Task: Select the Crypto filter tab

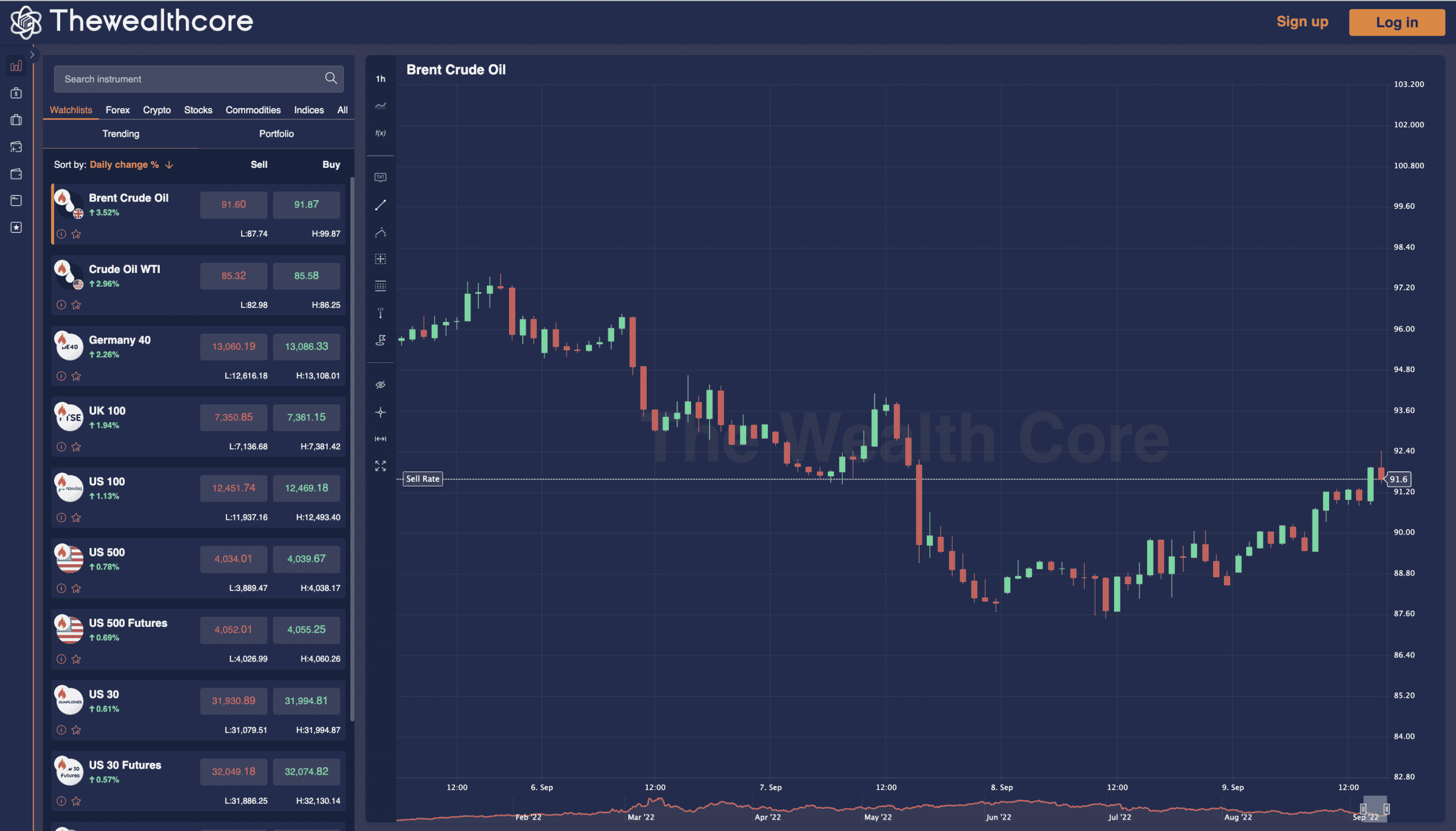Action: pos(156,109)
